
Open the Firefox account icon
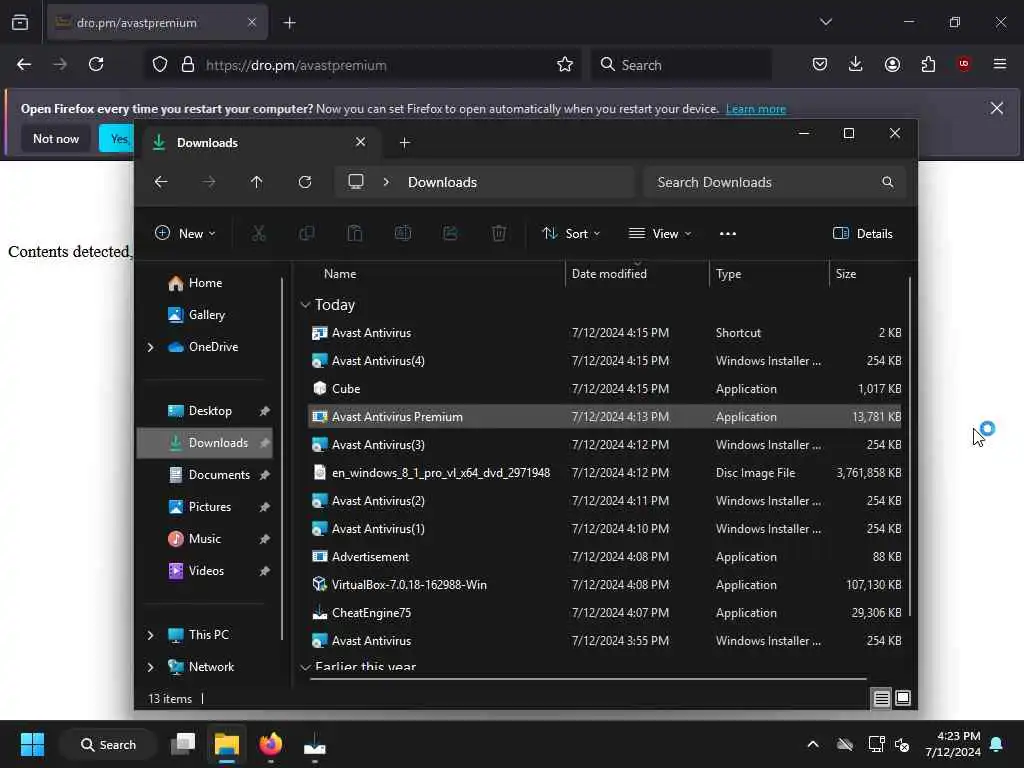tap(892, 64)
